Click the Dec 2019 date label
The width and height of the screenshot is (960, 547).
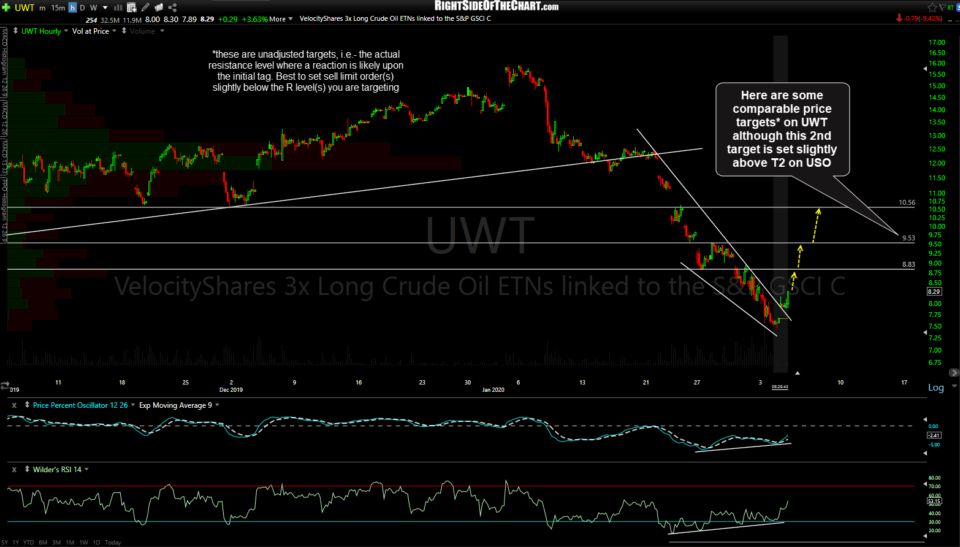click(x=231, y=390)
